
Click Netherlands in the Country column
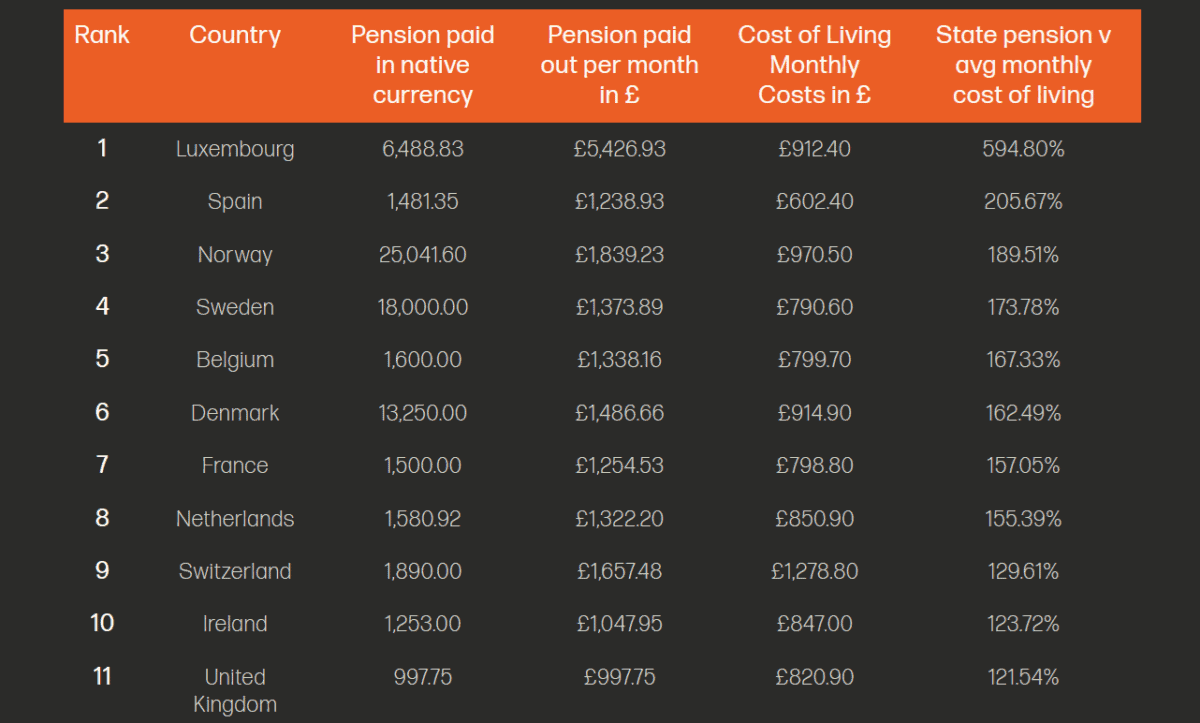pos(235,519)
